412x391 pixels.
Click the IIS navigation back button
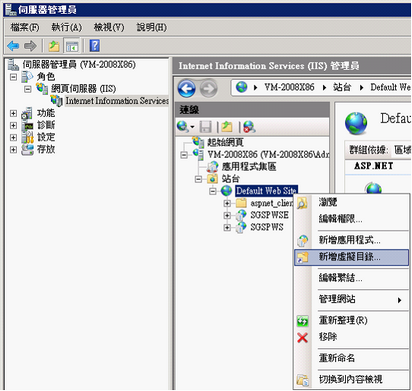pos(187,88)
